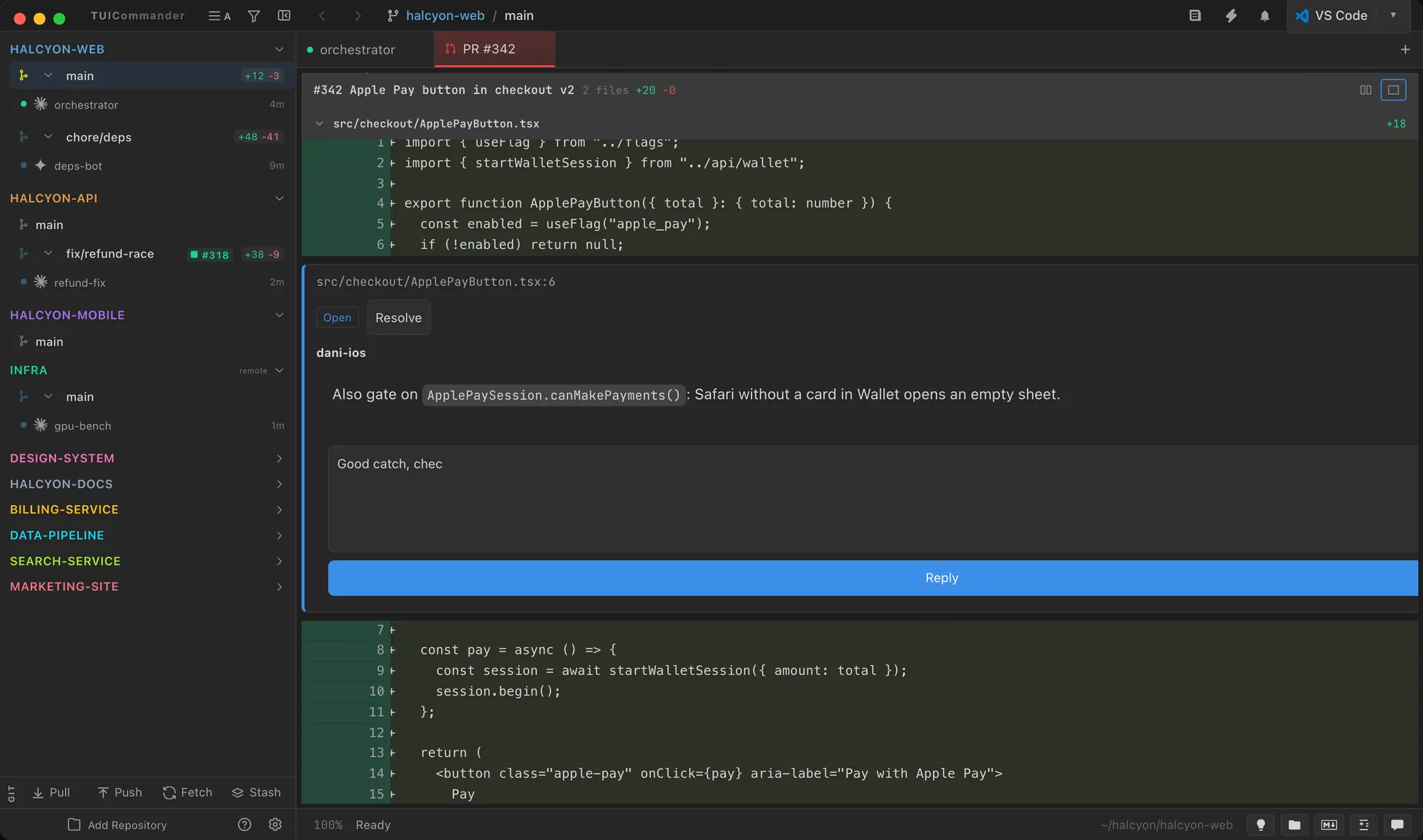Image resolution: width=1423 pixels, height=840 pixels.
Task: Toggle sidebar panel layout icon
Action: 284,16
